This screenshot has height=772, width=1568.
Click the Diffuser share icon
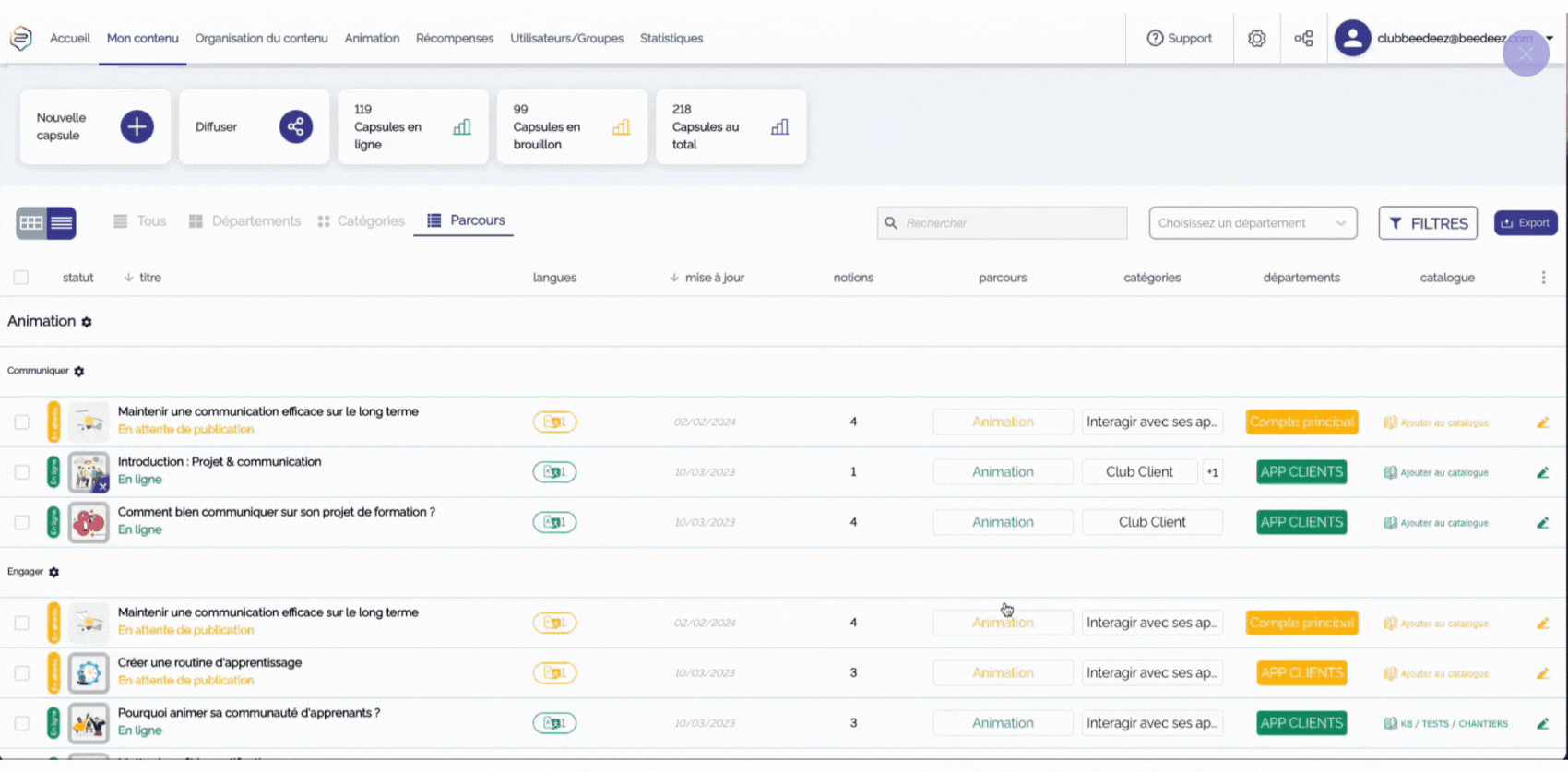[295, 126]
